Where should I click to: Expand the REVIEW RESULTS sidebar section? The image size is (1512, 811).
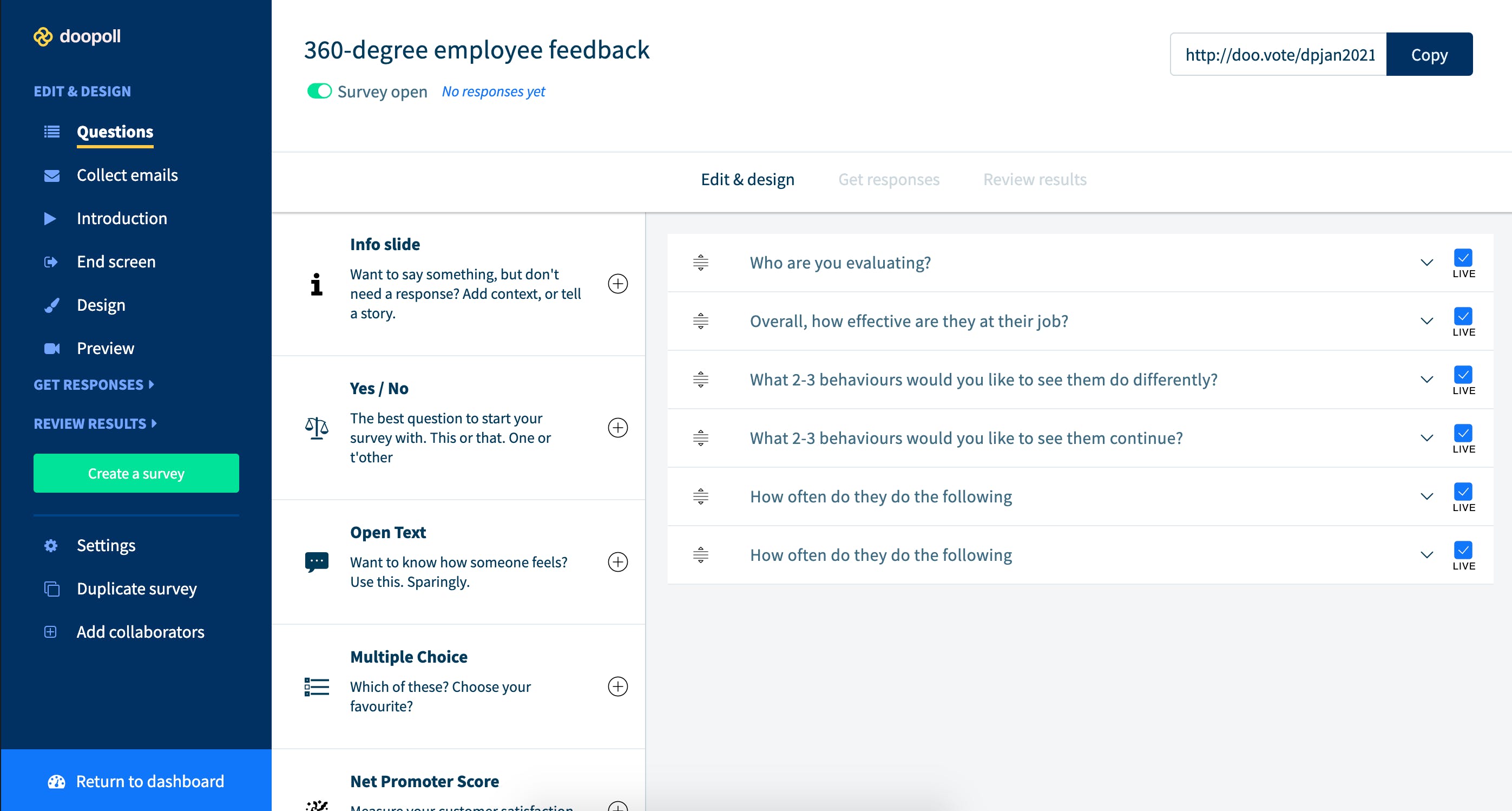[x=95, y=423]
